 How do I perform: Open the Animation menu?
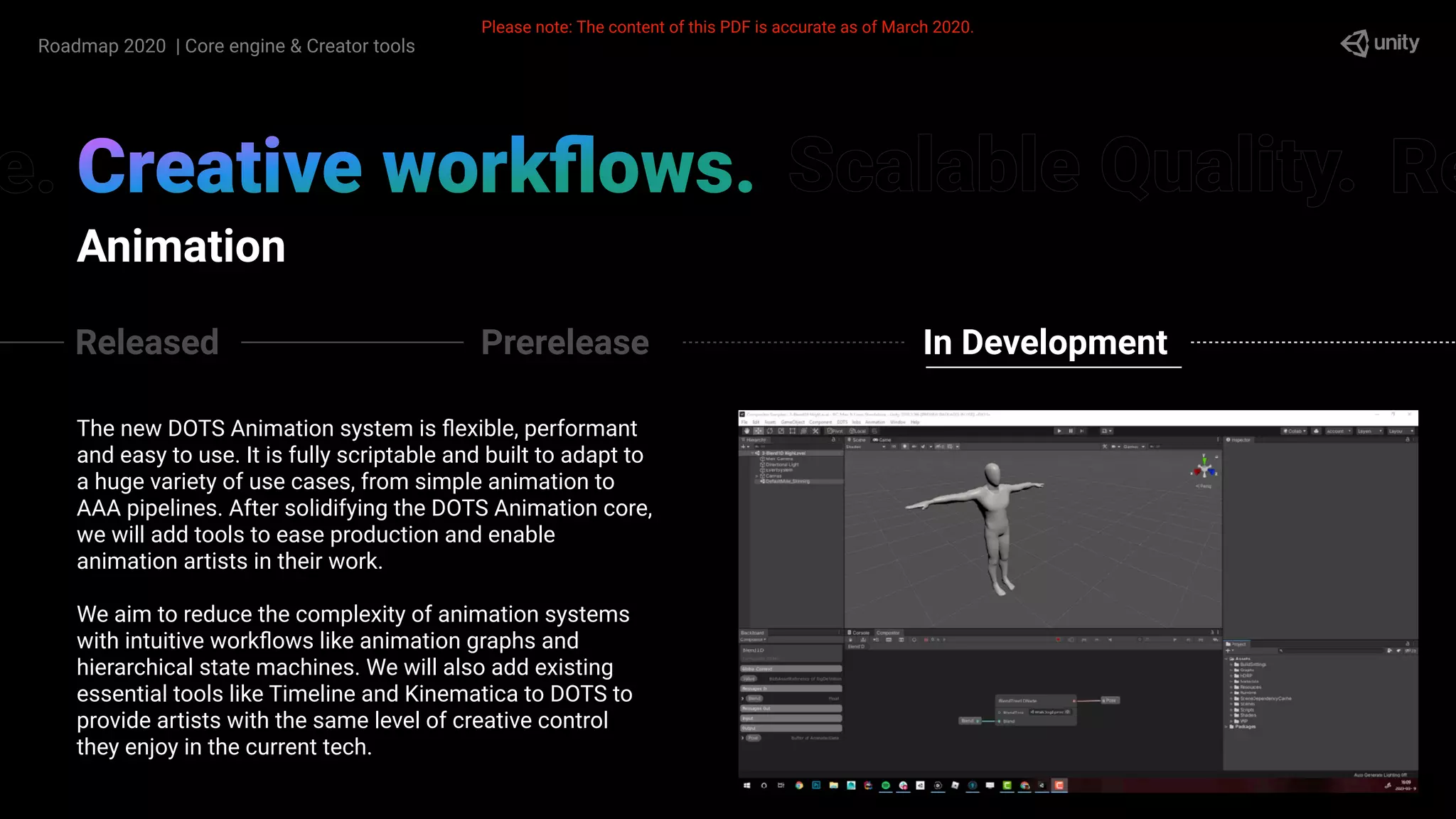click(875, 422)
